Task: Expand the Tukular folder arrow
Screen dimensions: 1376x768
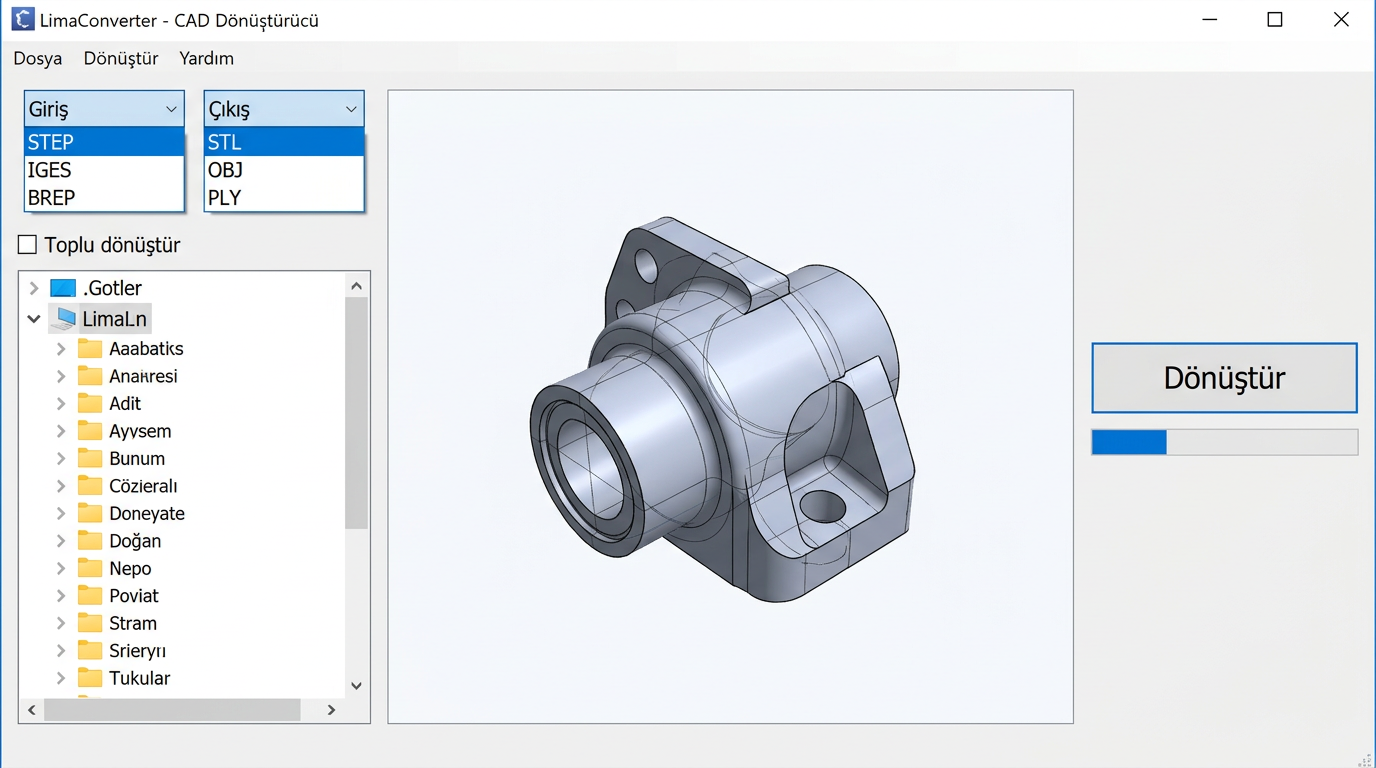Action: coord(61,679)
